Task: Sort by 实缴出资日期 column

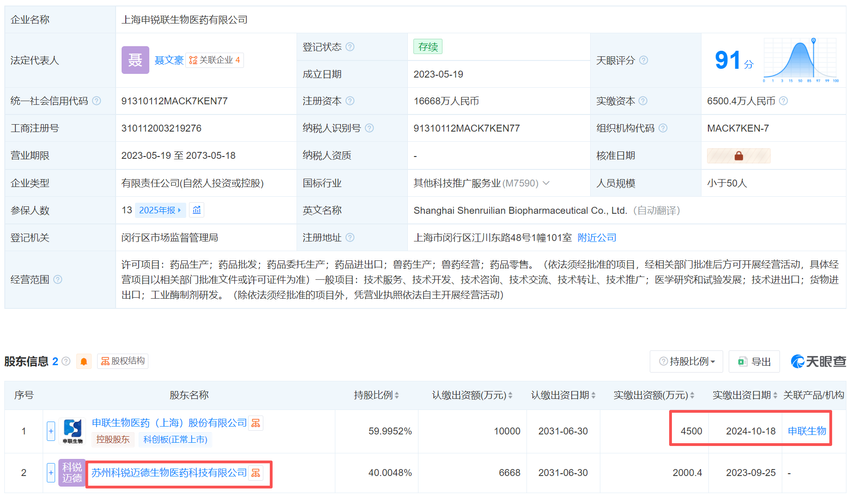Action: tap(745, 395)
